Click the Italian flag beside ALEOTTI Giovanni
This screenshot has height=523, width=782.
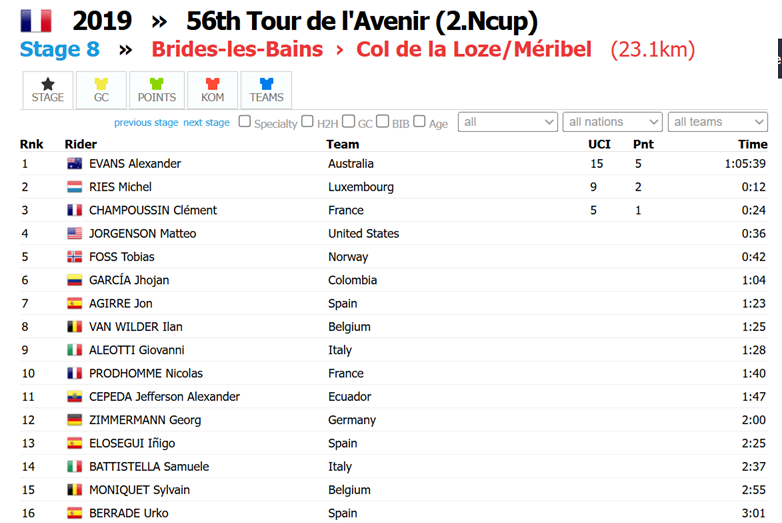point(74,350)
